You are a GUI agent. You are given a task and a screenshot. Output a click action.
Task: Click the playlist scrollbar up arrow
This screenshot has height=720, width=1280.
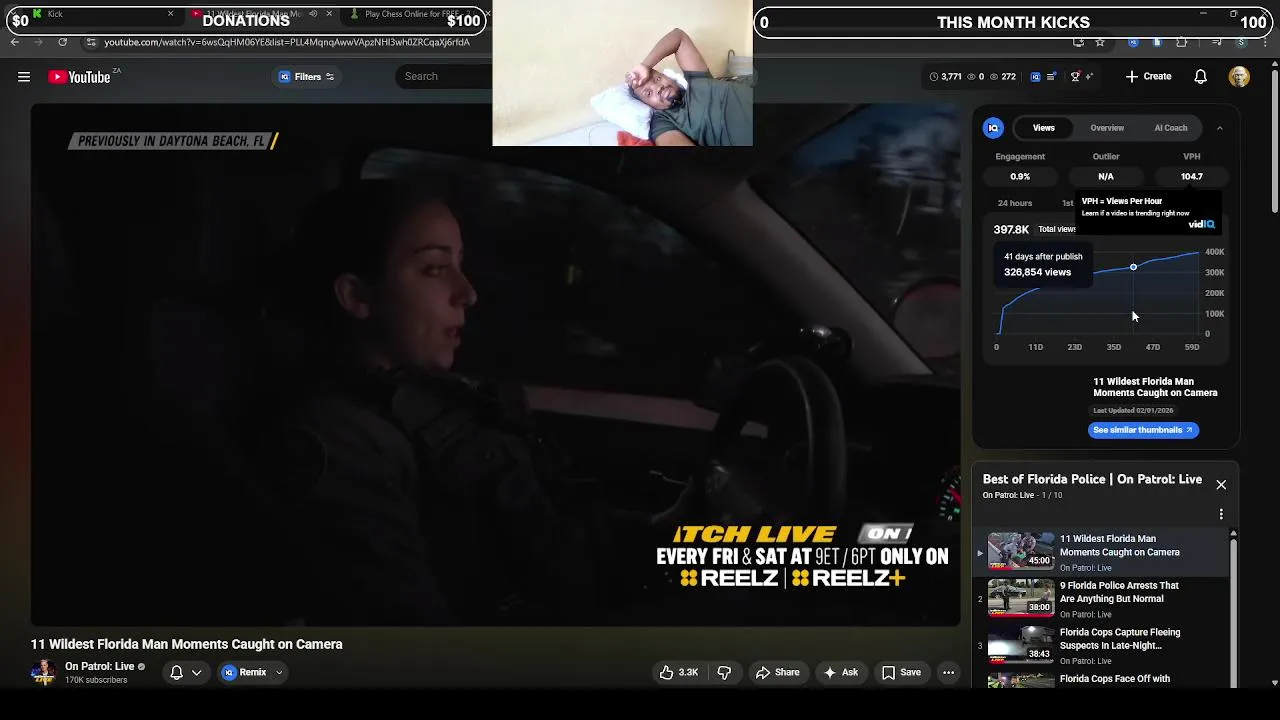[1233, 534]
